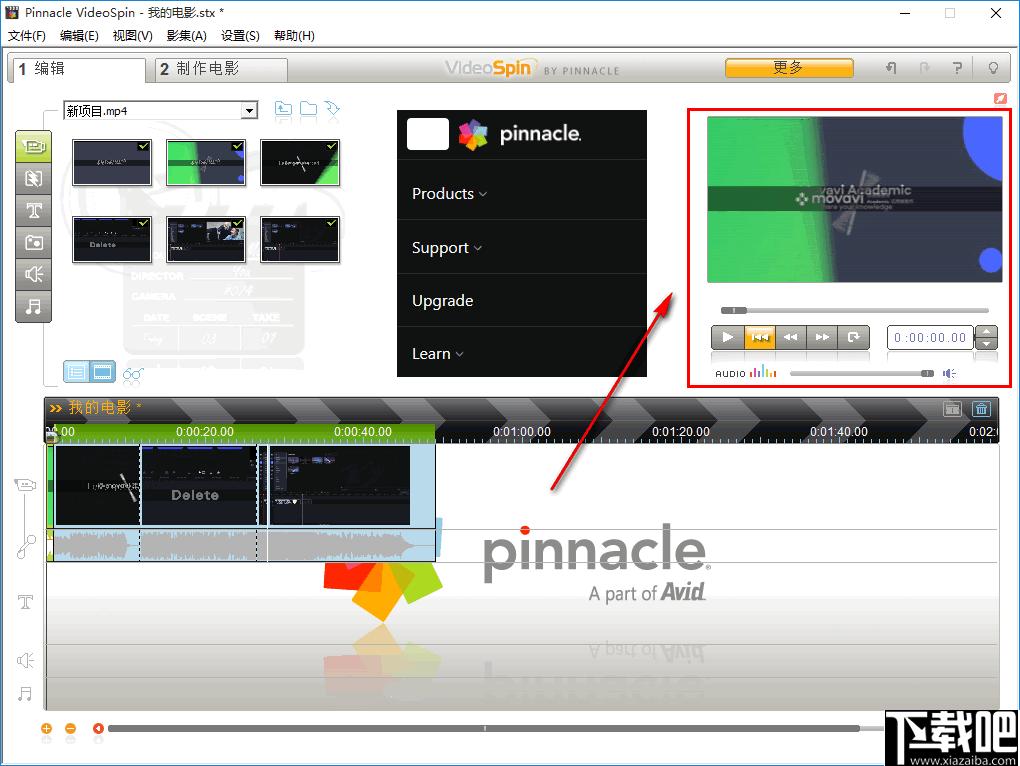Click the glasses preview icon
This screenshot has height=766, width=1020.
pyautogui.click(x=133, y=374)
